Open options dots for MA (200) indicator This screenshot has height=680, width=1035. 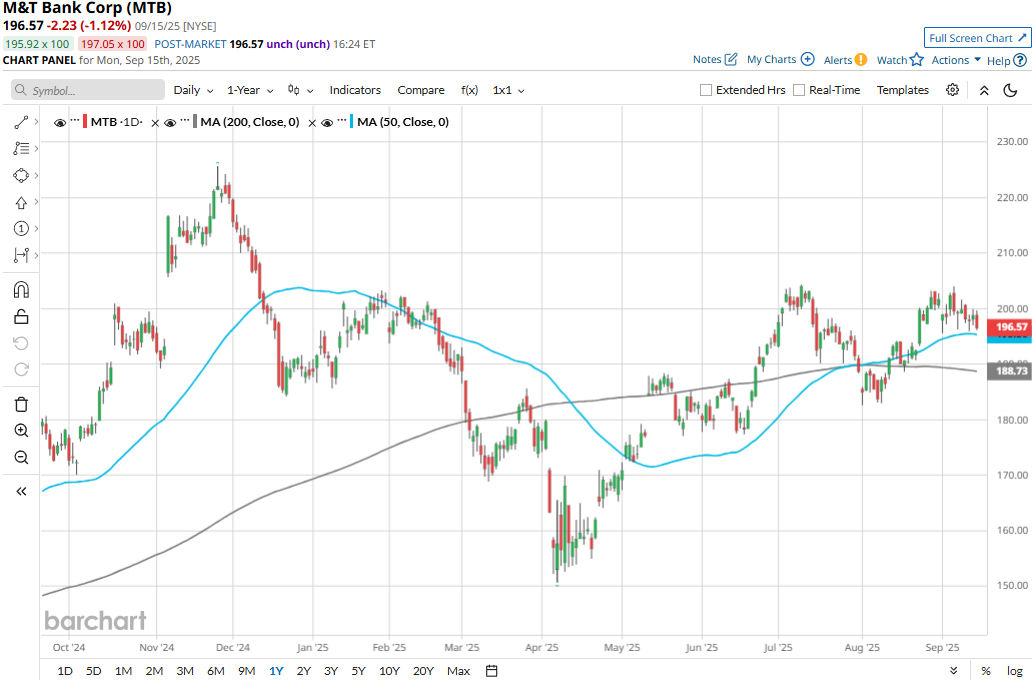coord(185,121)
